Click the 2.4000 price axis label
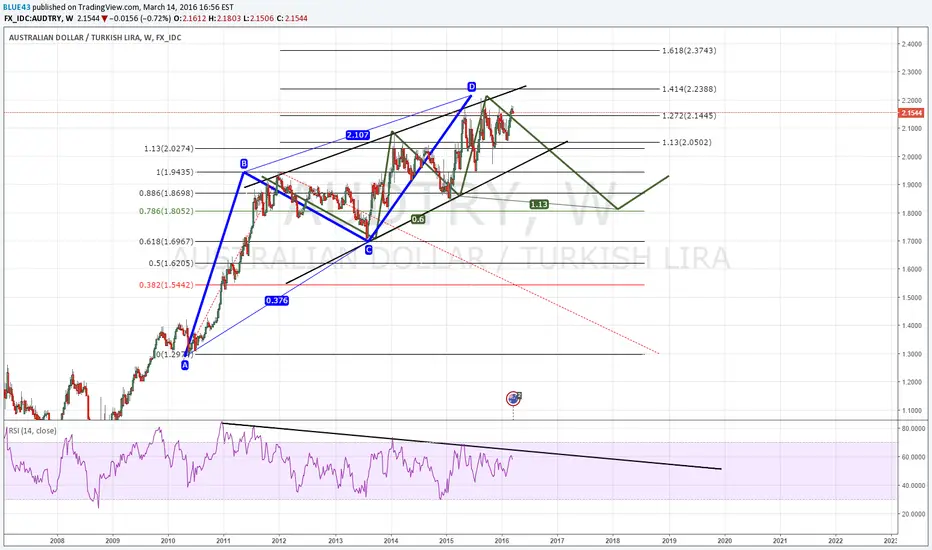This screenshot has height=550, width=932. click(911, 45)
